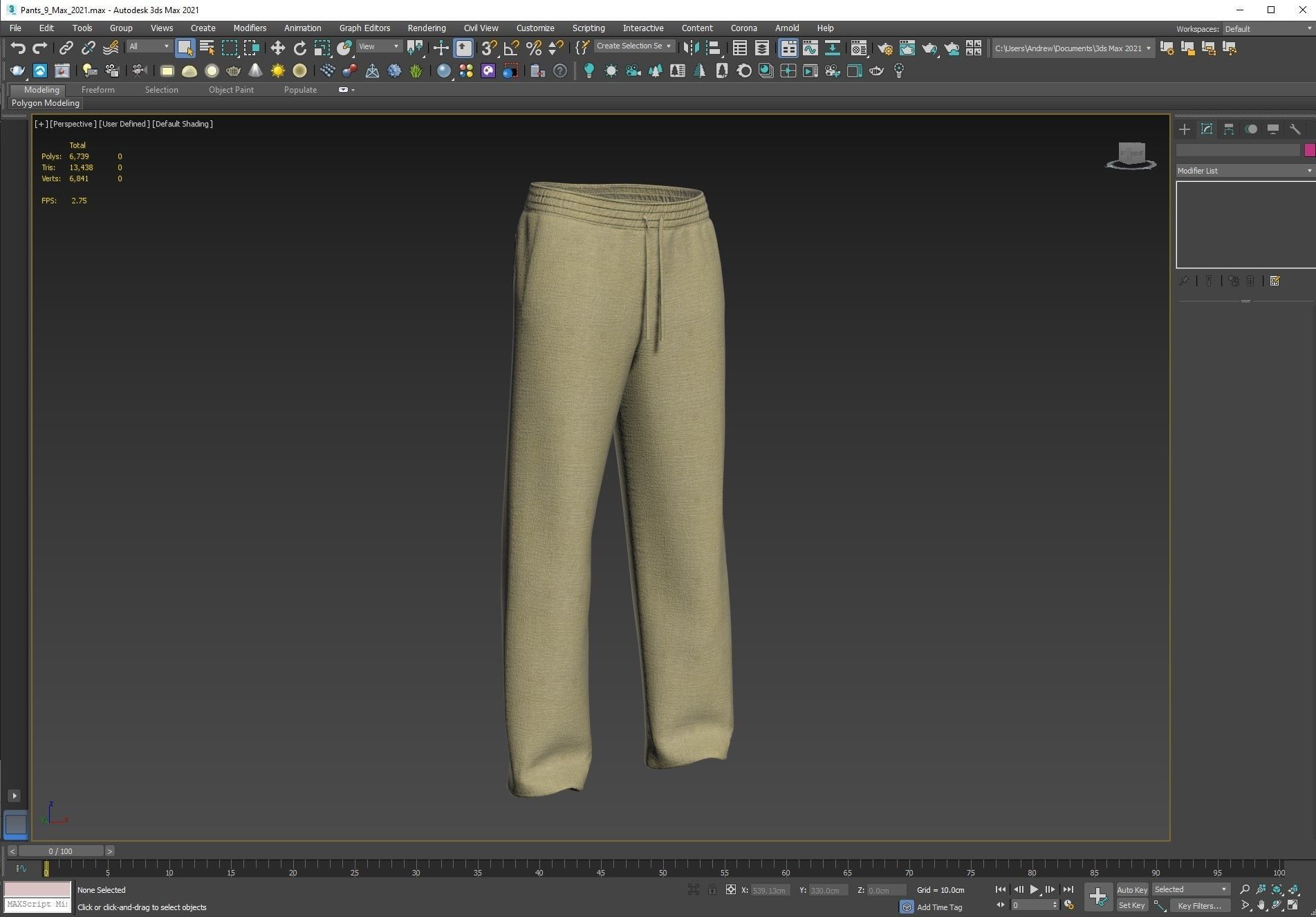Open the Rendering menu
This screenshot has width=1316, height=917.
coord(427,28)
